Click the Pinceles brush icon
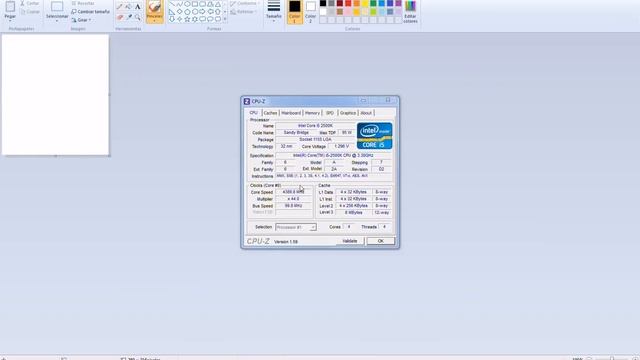This screenshot has height=360, width=640. pos(154,7)
